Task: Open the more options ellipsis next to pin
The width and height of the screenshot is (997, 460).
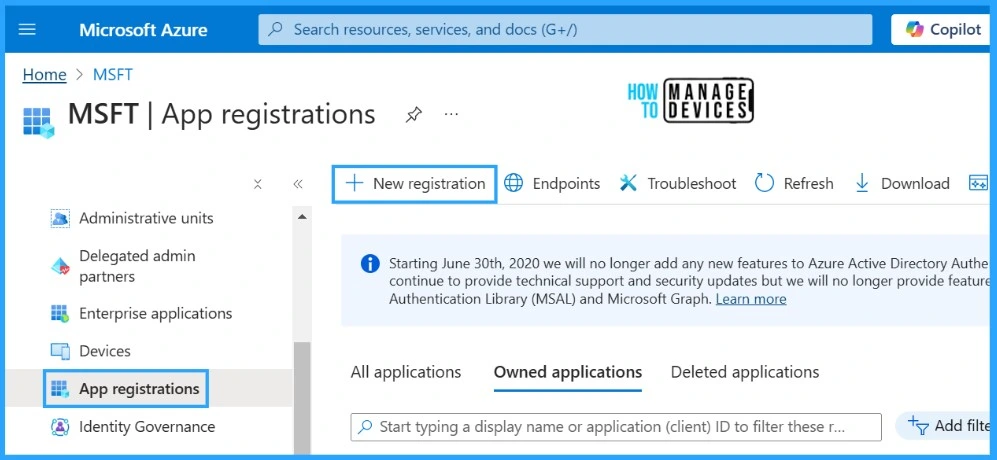Action: point(451,115)
